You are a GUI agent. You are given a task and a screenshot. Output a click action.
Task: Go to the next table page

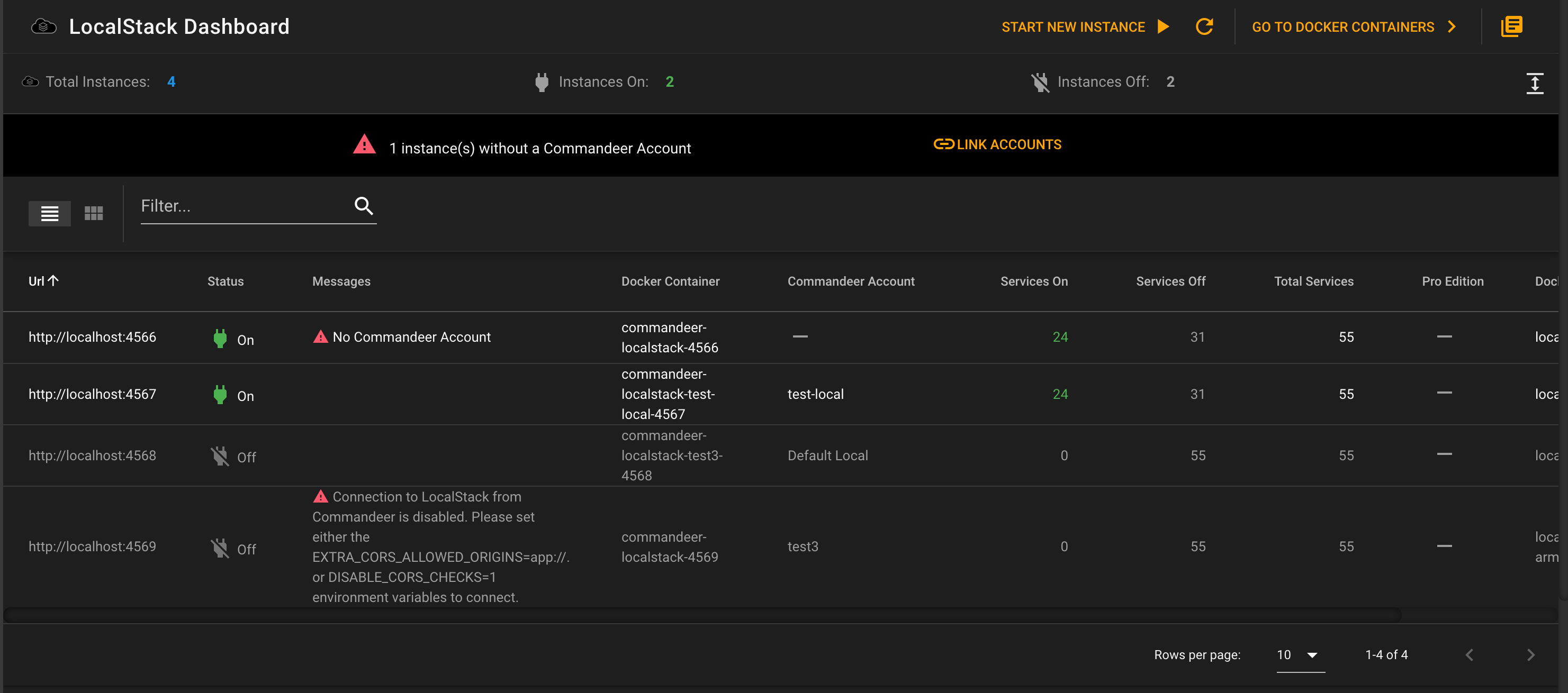pos(1530,655)
